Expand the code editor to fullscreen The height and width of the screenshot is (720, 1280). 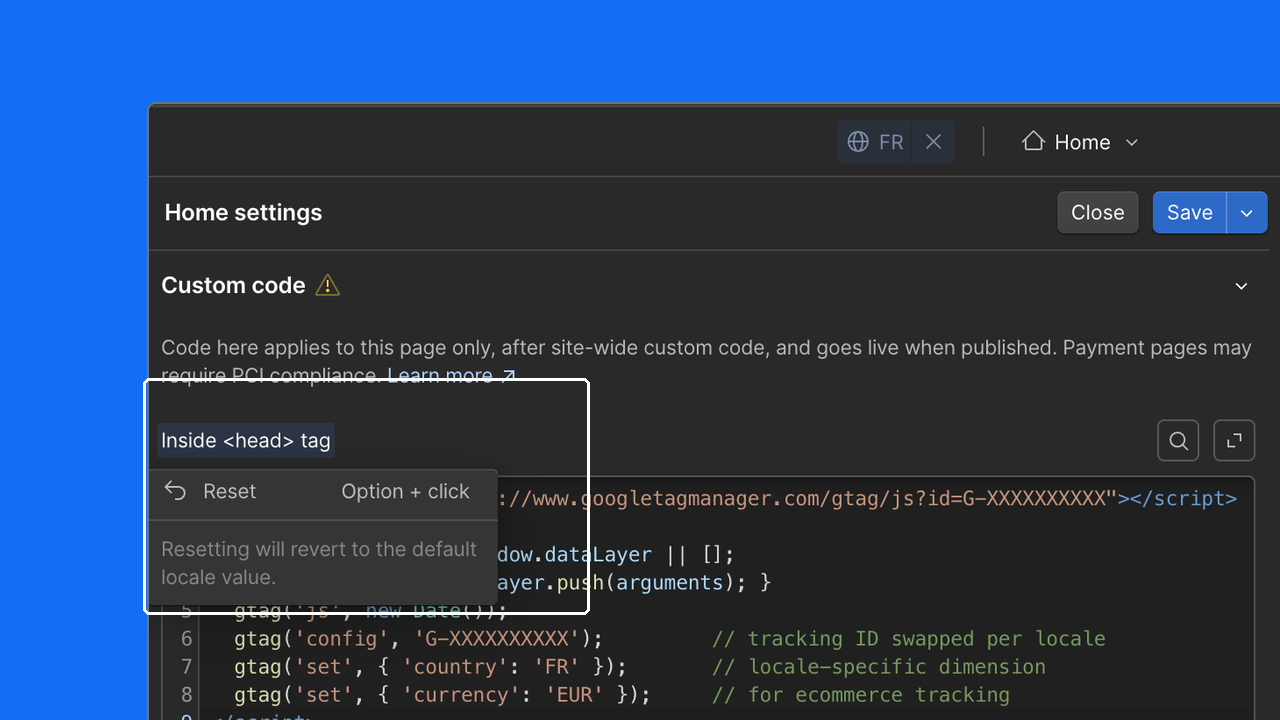pos(1234,441)
